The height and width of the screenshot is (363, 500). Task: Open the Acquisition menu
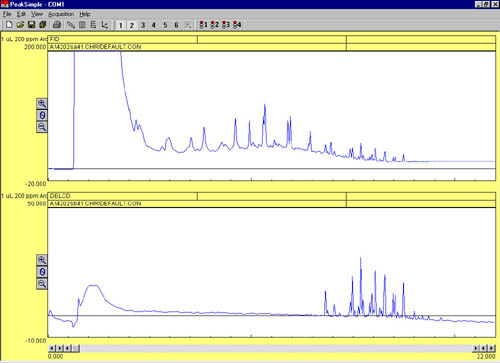(61, 14)
